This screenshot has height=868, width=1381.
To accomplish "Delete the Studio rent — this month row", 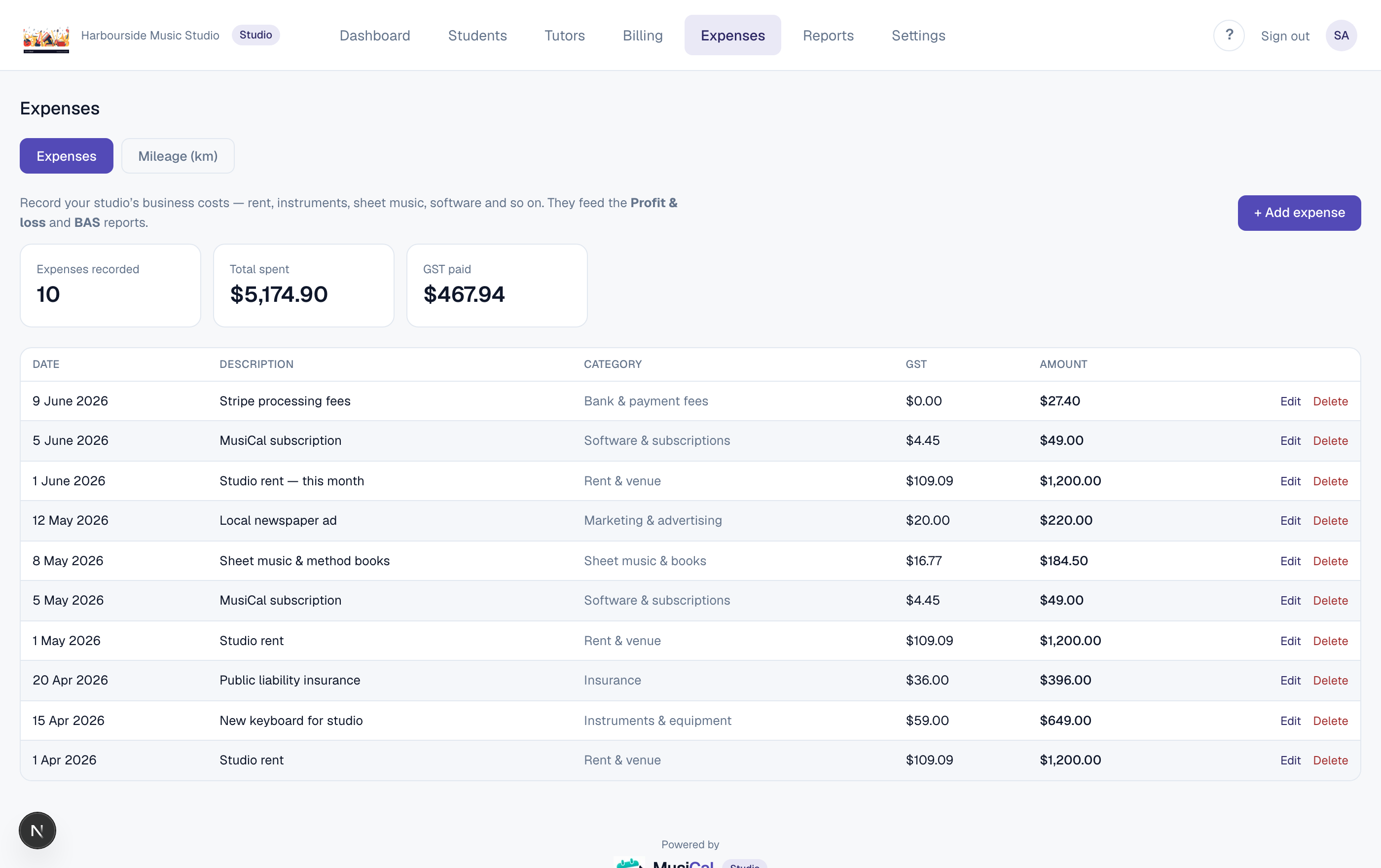I will point(1331,481).
